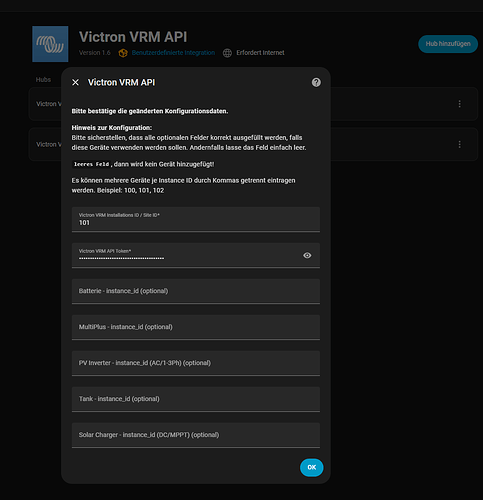Close the Victron VRM API dialog
The height and width of the screenshot is (500, 483).
tap(76, 82)
